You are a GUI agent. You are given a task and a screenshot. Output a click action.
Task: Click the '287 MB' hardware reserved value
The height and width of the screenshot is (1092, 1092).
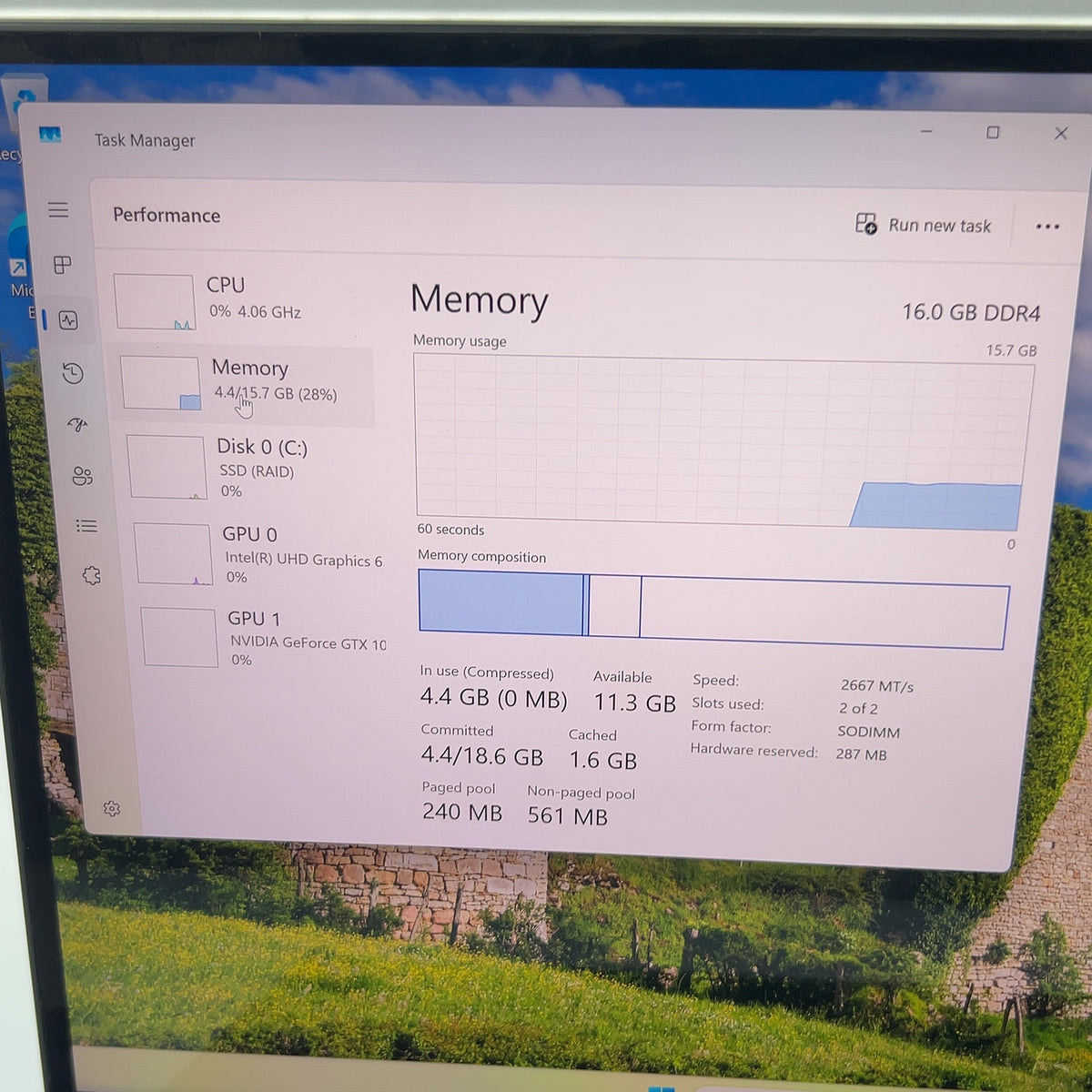[x=861, y=754]
